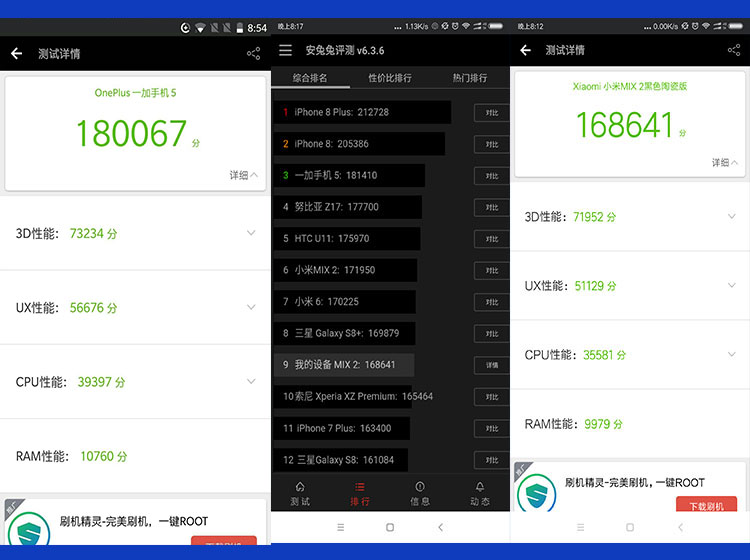
Task: Tap 下载刷机 button on right phone ad
Action: click(706, 504)
